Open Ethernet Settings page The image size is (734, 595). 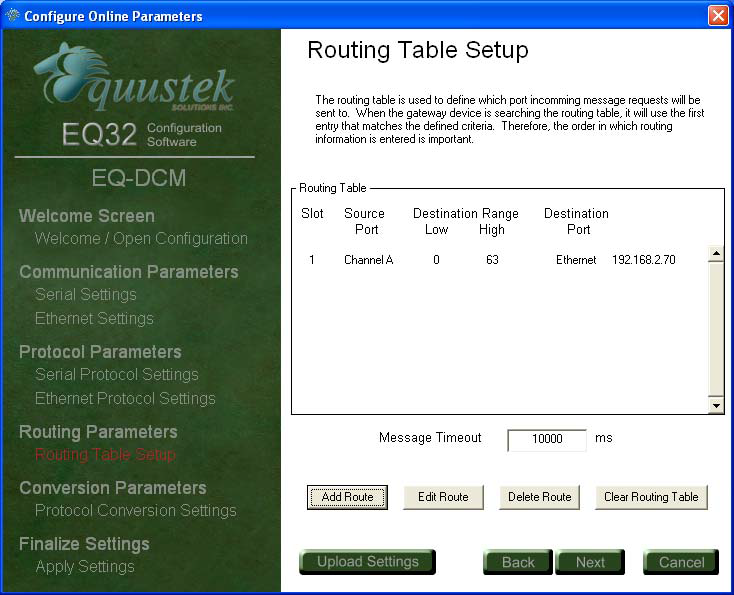(94, 318)
